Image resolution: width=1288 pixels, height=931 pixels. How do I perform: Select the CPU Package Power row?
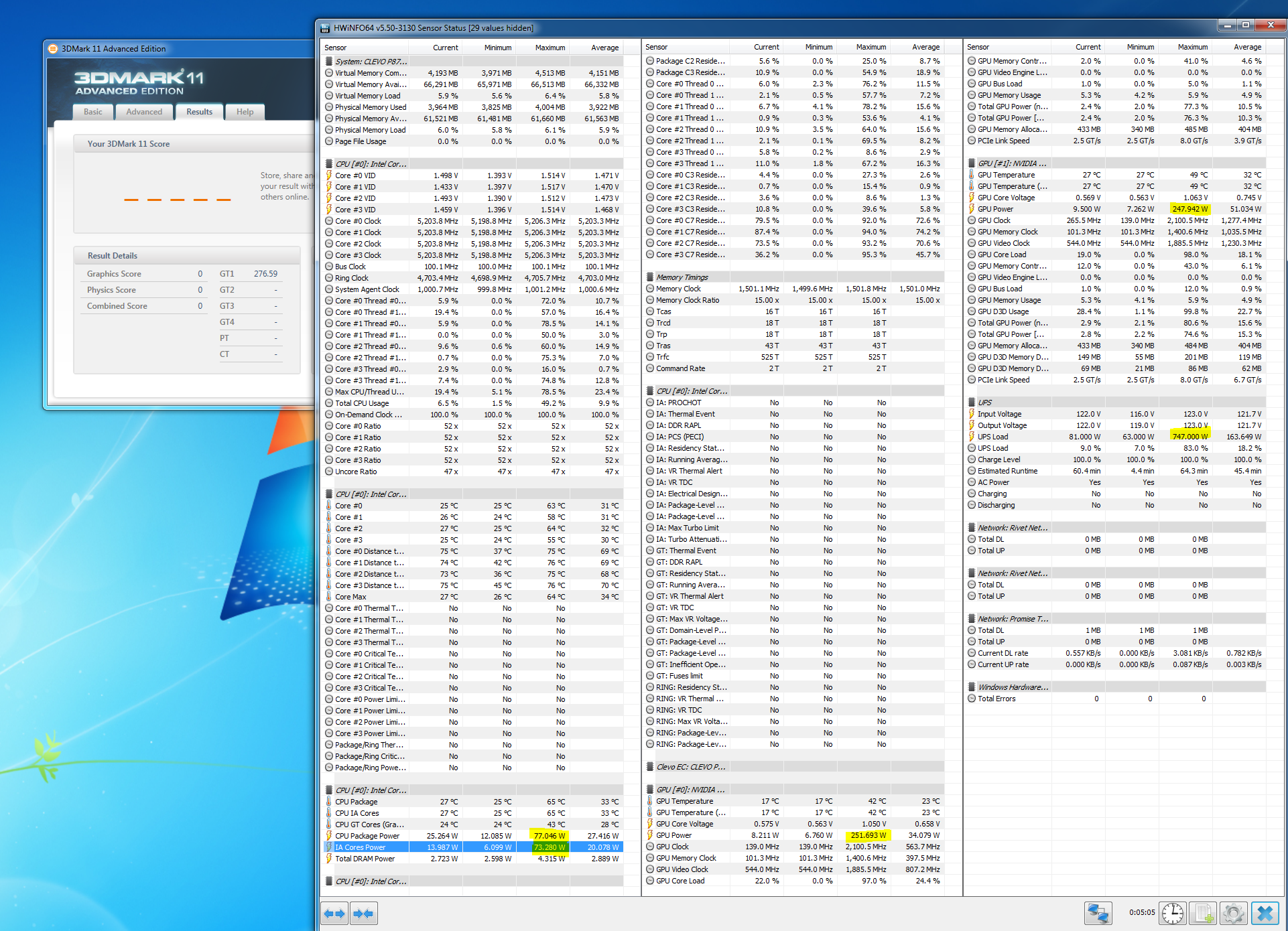click(367, 836)
